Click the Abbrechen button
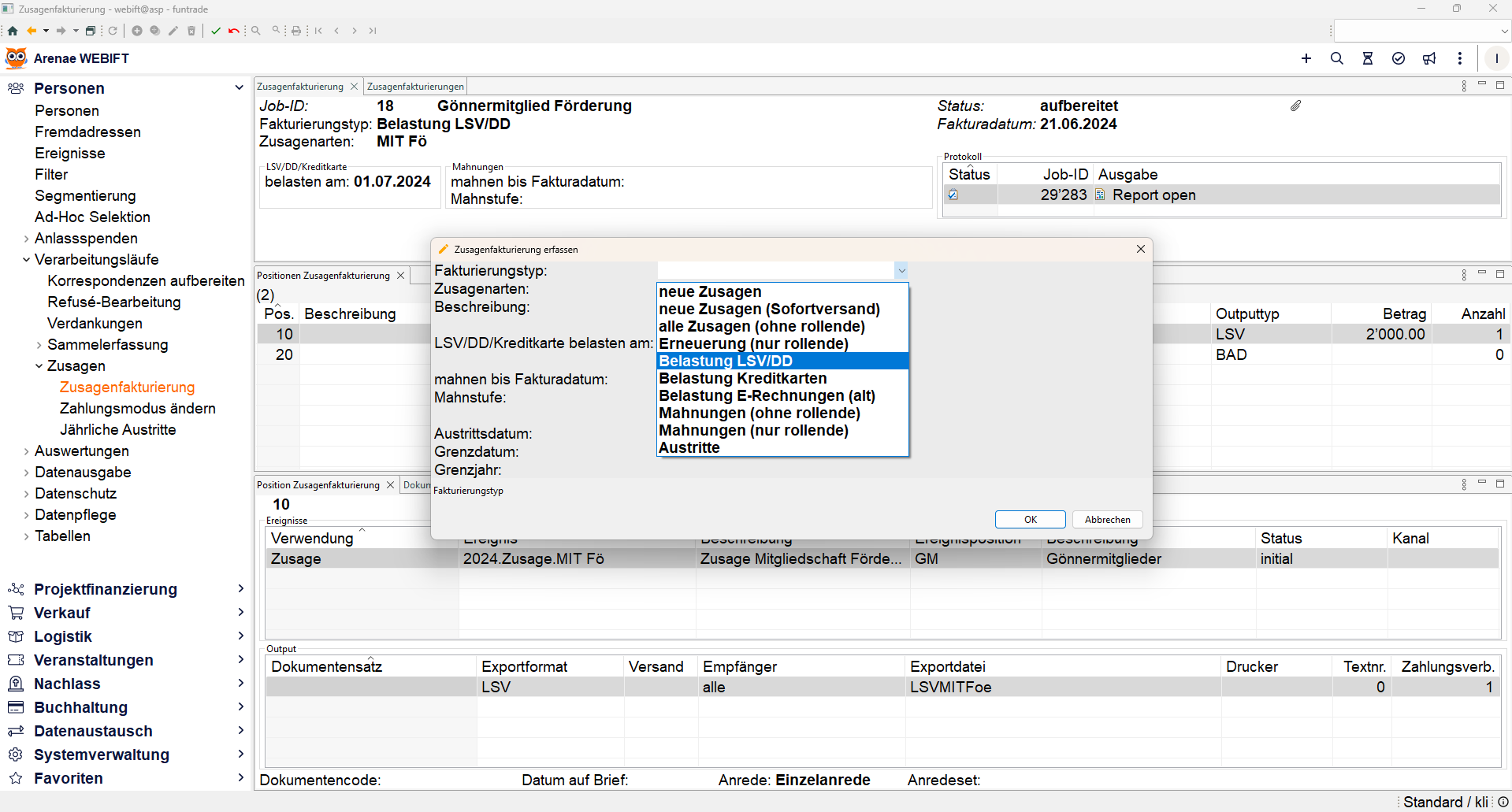This screenshot has height=812, width=1512. [1107, 520]
